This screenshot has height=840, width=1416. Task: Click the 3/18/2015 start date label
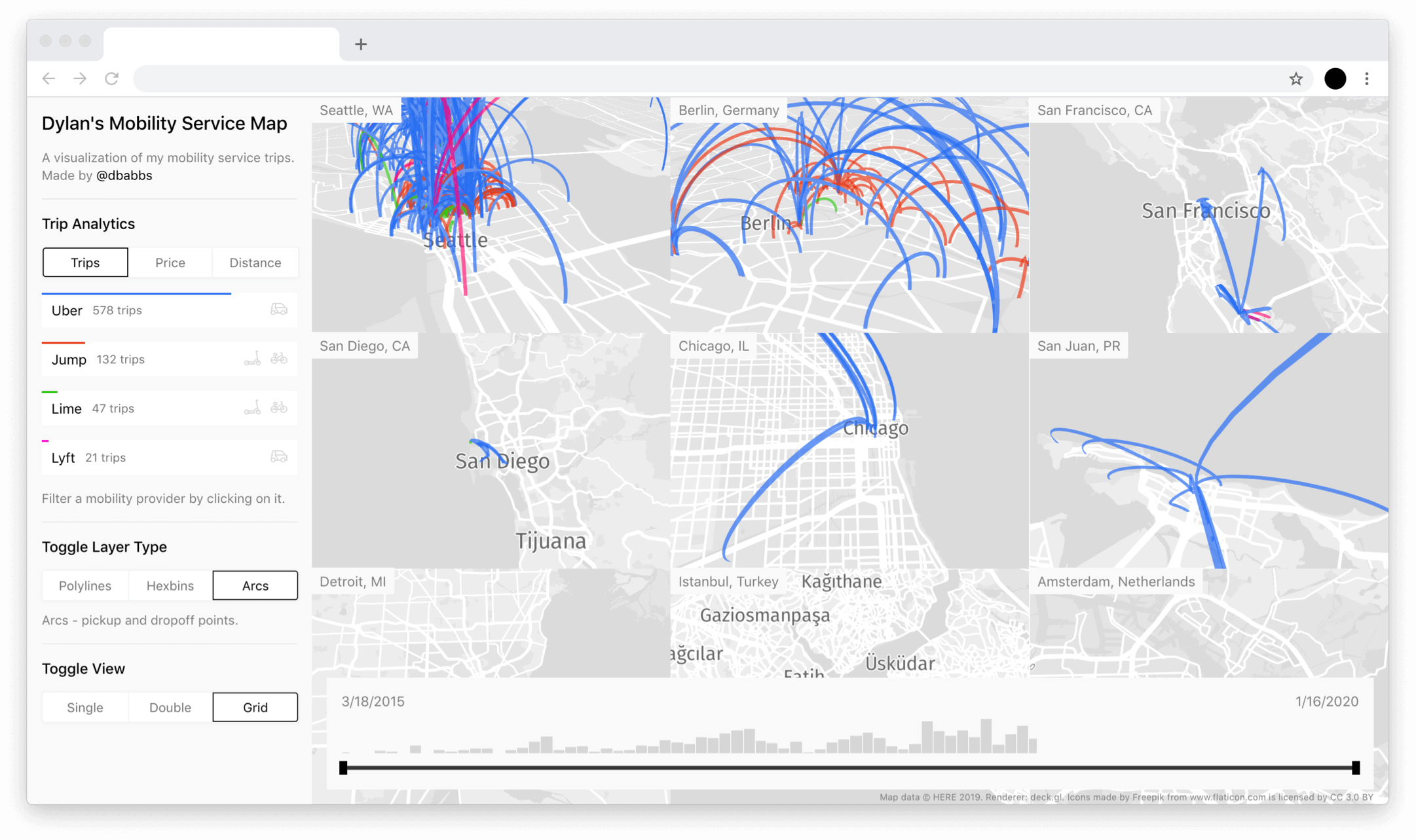point(373,701)
